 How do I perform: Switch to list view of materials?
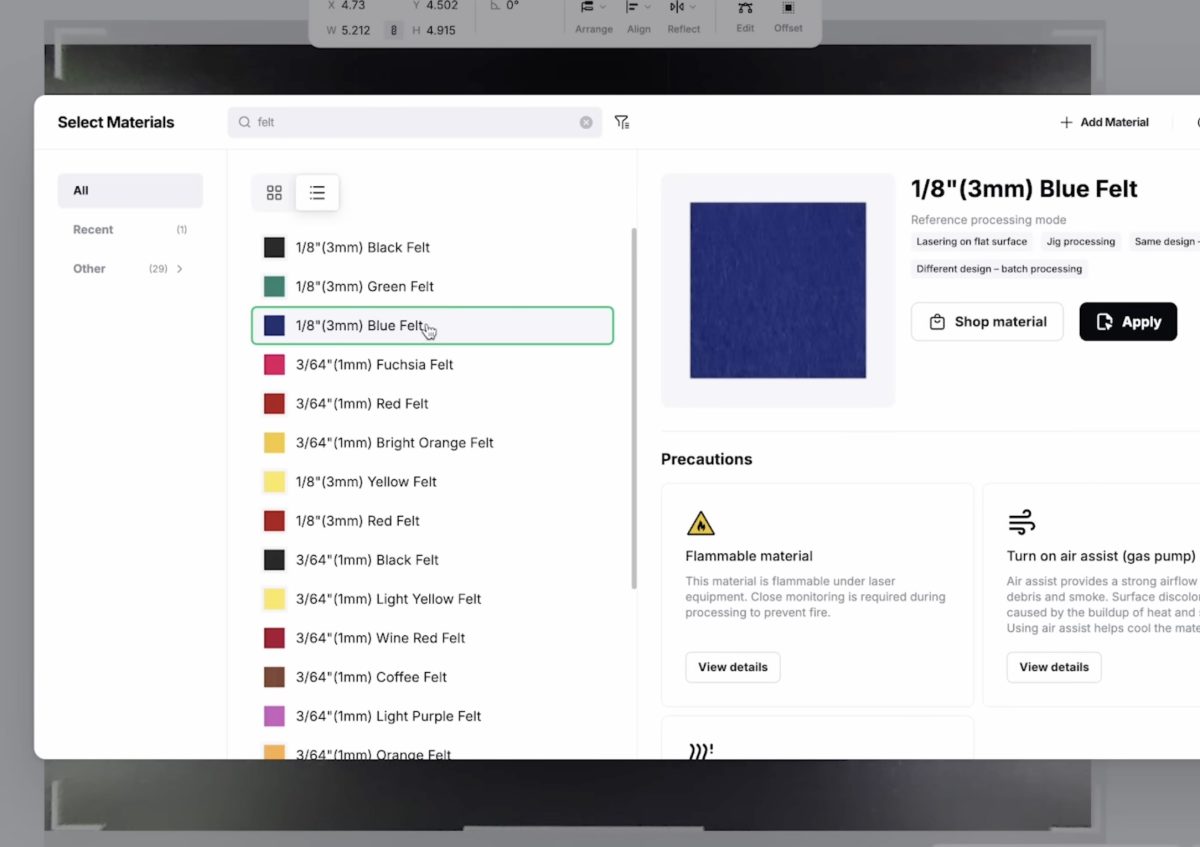[x=317, y=193]
